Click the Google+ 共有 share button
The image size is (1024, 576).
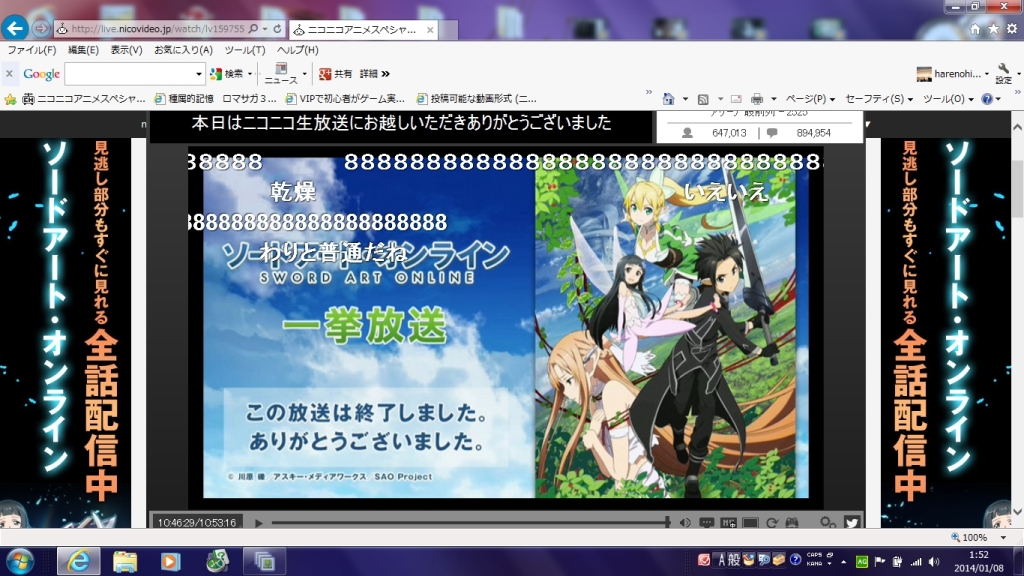336,74
